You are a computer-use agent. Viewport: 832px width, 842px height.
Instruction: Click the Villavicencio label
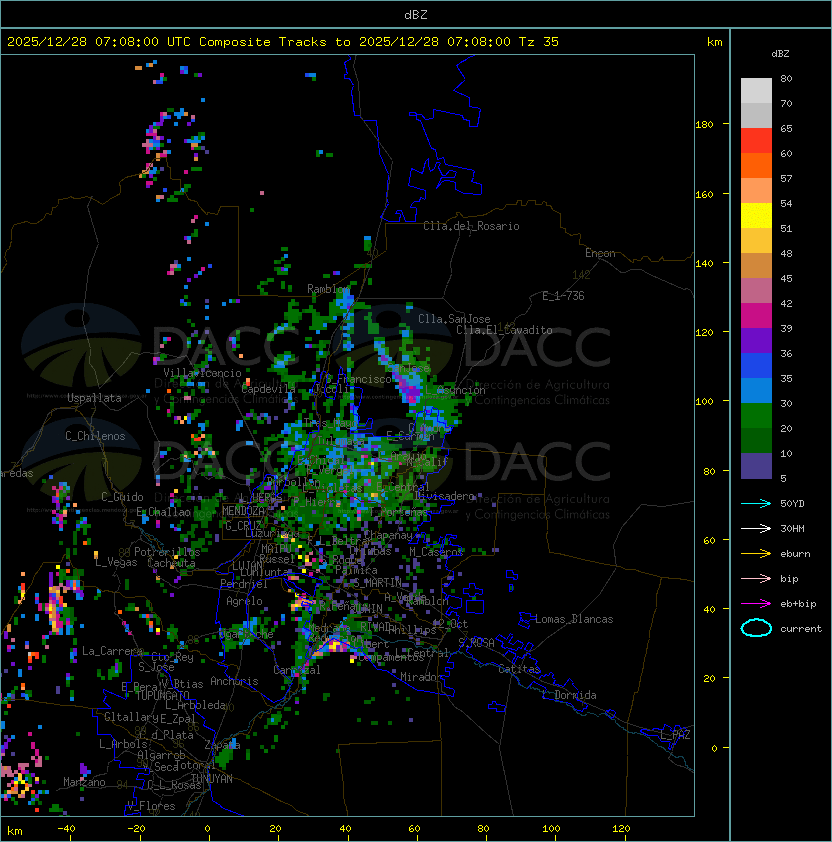202,373
